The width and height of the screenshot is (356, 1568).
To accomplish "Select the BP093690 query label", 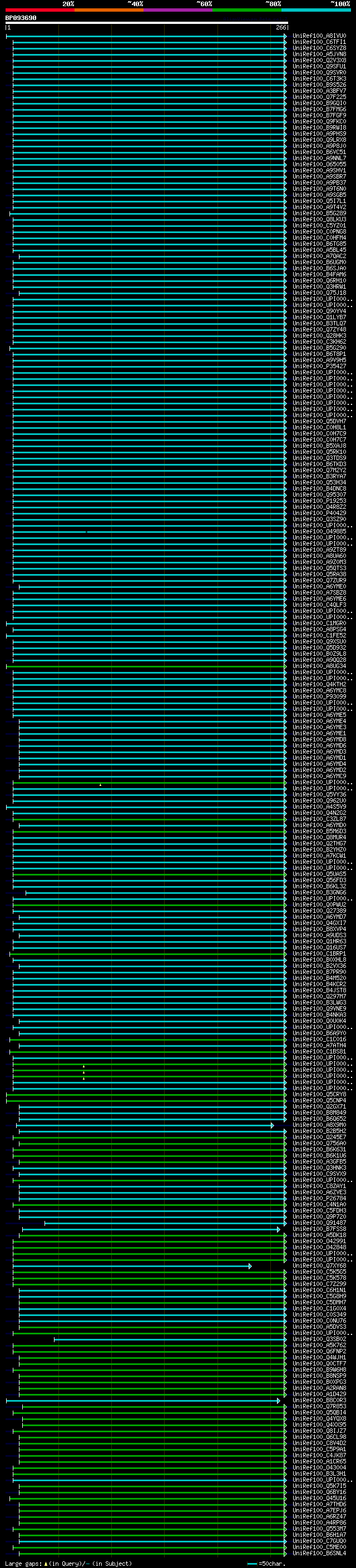I will 21,18.
